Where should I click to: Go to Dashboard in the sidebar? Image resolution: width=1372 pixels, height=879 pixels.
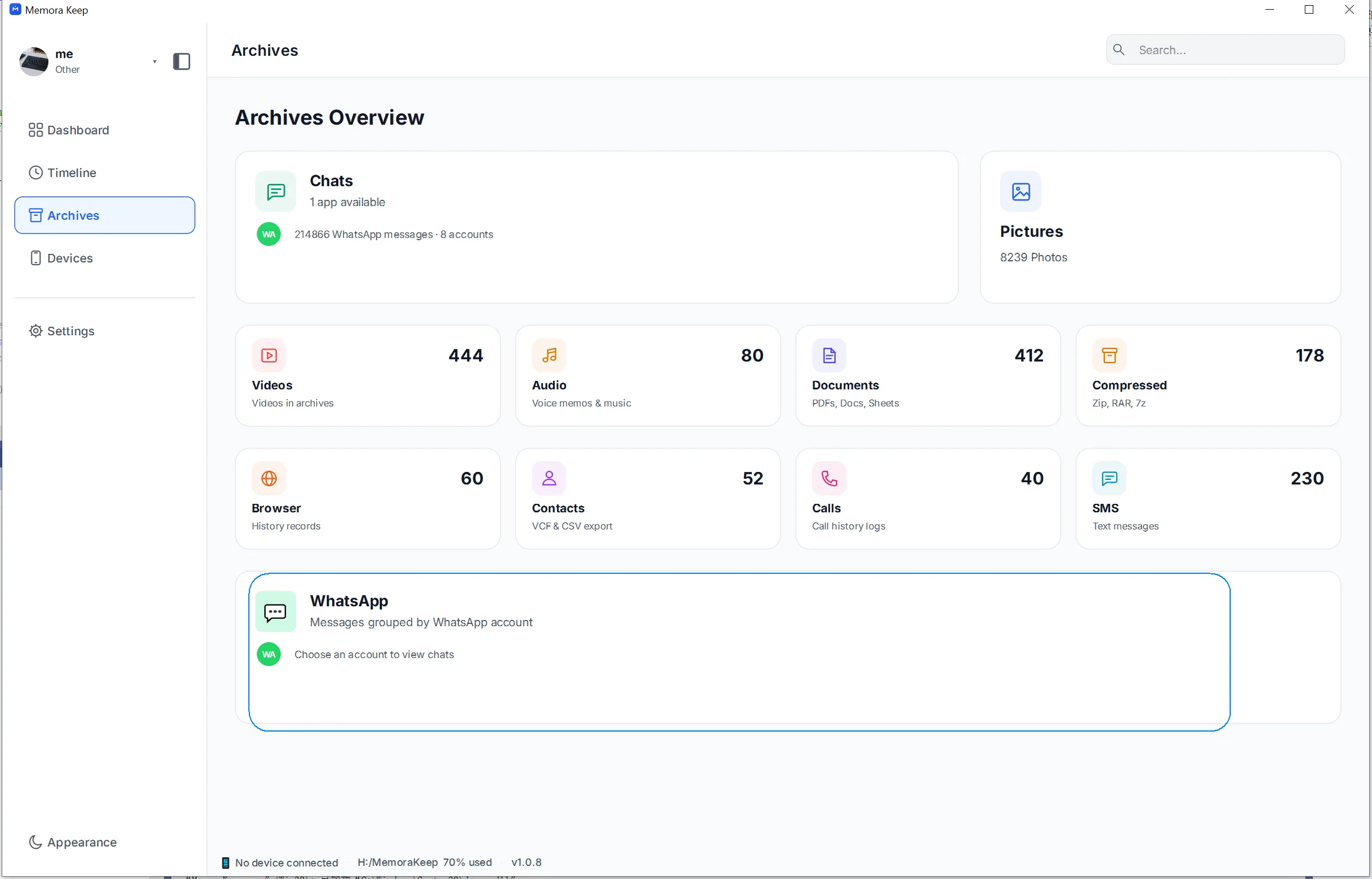[x=104, y=130]
